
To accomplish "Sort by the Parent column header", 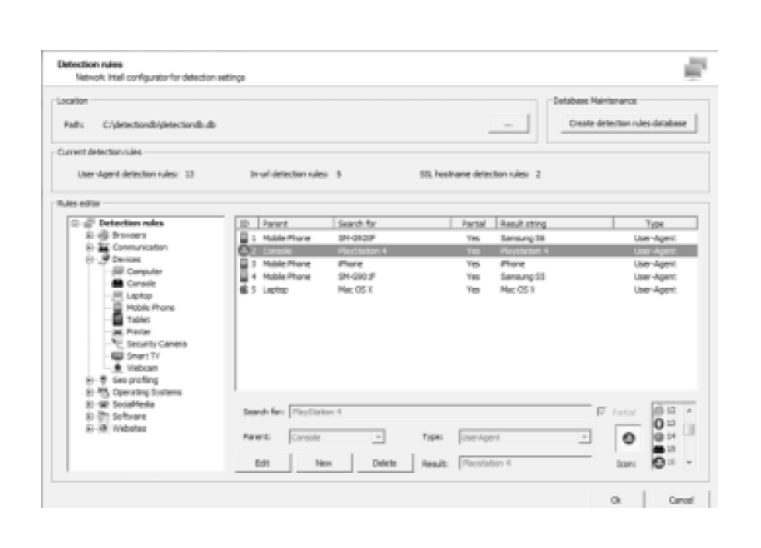I will 296,223.
